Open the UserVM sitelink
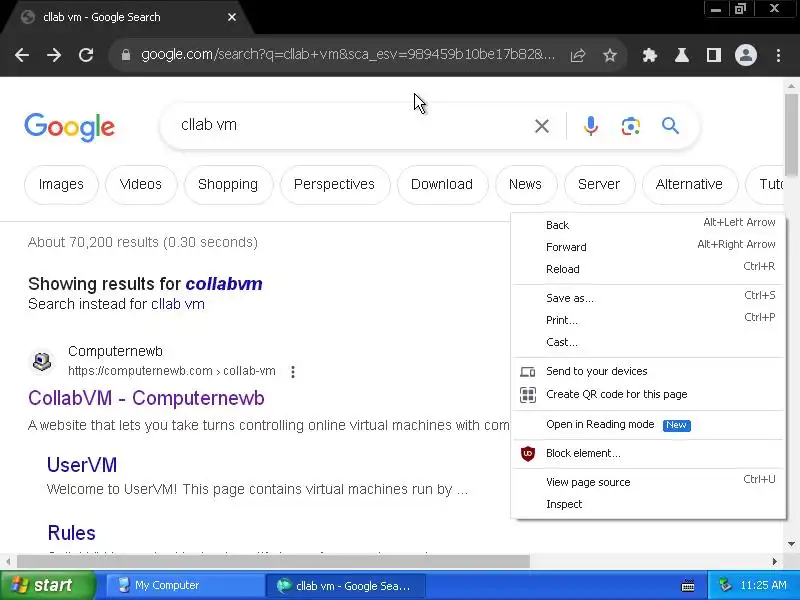 coord(82,465)
